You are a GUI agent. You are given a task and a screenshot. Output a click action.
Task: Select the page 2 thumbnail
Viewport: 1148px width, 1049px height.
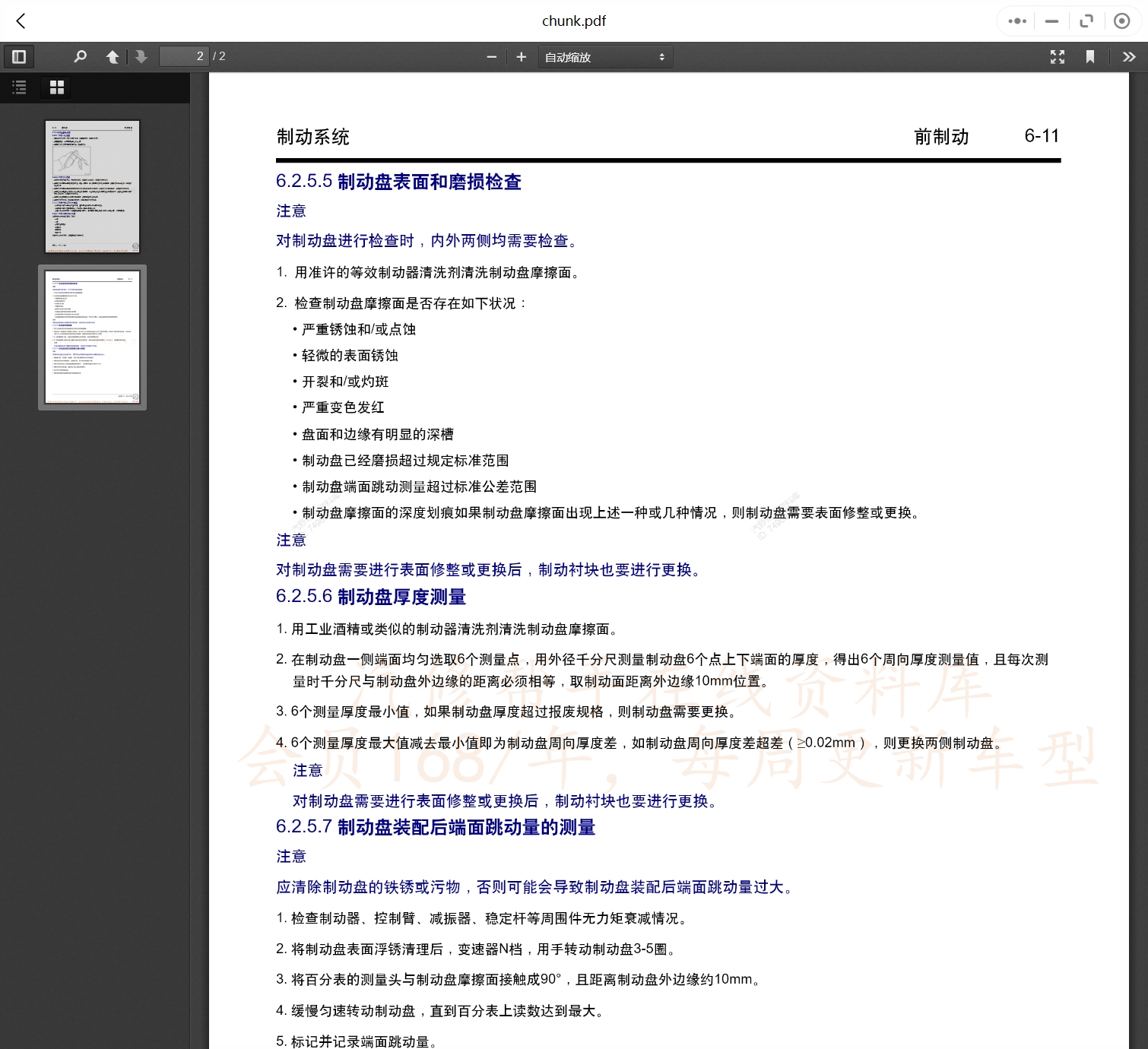pyautogui.click(x=93, y=337)
